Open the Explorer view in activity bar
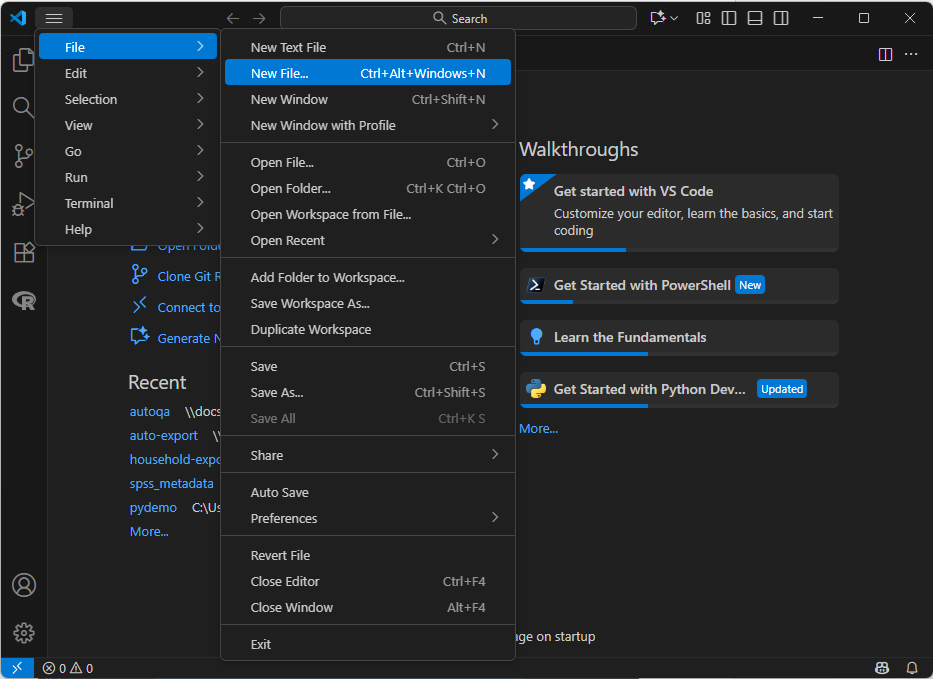933x679 pixels. pos(23,61)
